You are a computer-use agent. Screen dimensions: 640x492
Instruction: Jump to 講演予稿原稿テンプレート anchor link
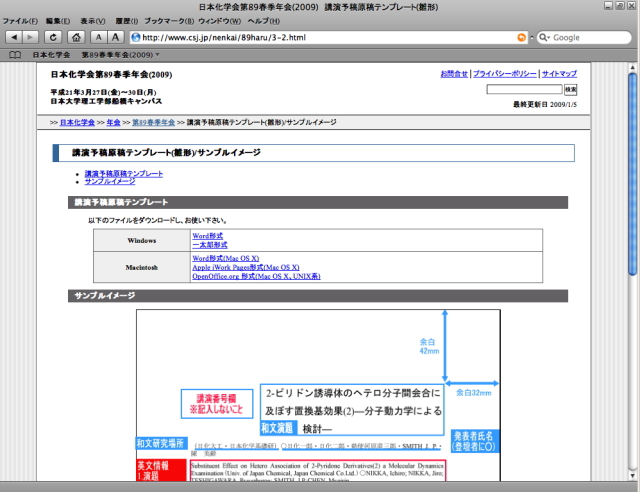pos(124,174)
